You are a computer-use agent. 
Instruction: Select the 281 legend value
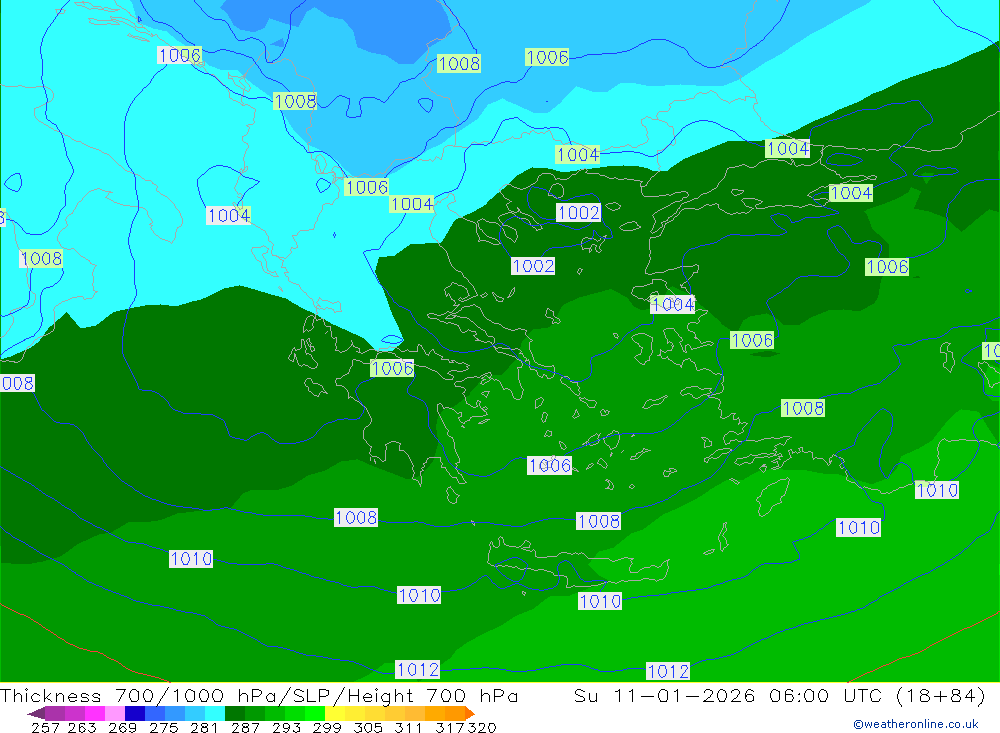pyautogui.click(x=204, y=727)
